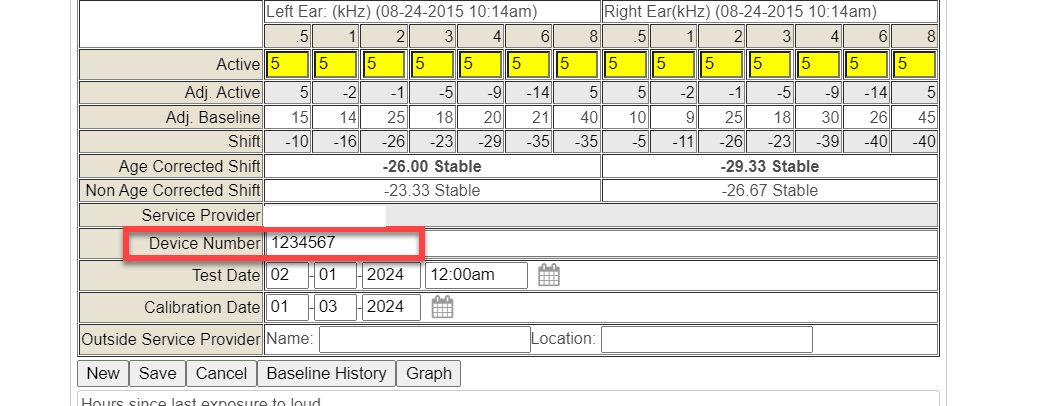This screenshot has width=1040, height=406.
Task: Select the Test Date month field
Action: (x=287, y=275)
